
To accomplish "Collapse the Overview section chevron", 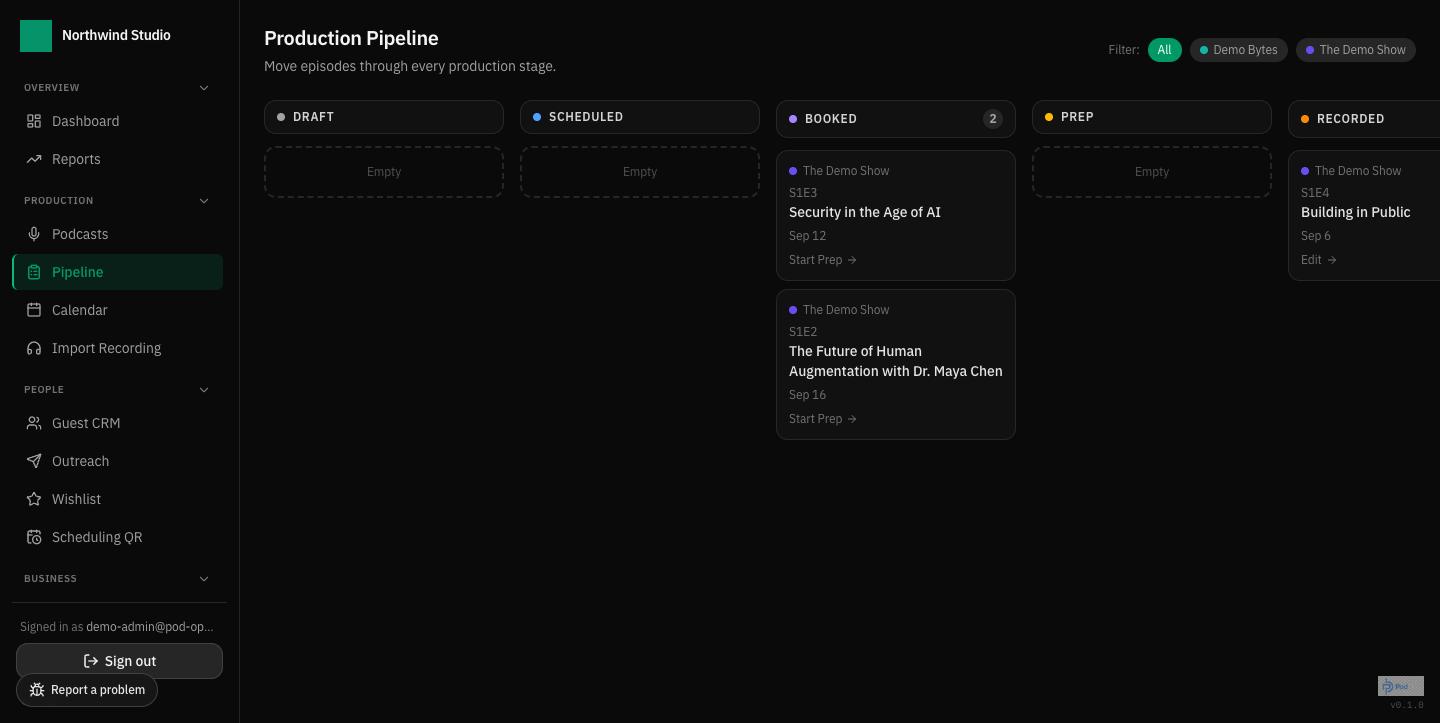I will pyautogui.click(x=204, y=88).
